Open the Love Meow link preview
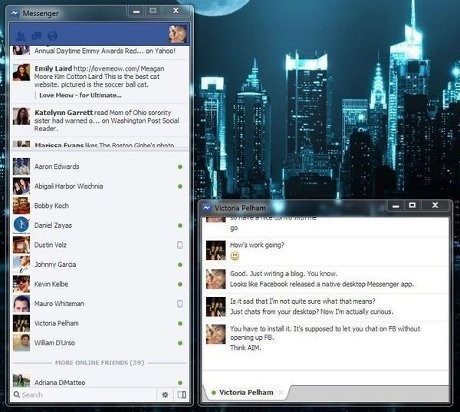The height and width of the screenshot is (412, 460). [80, 95]
